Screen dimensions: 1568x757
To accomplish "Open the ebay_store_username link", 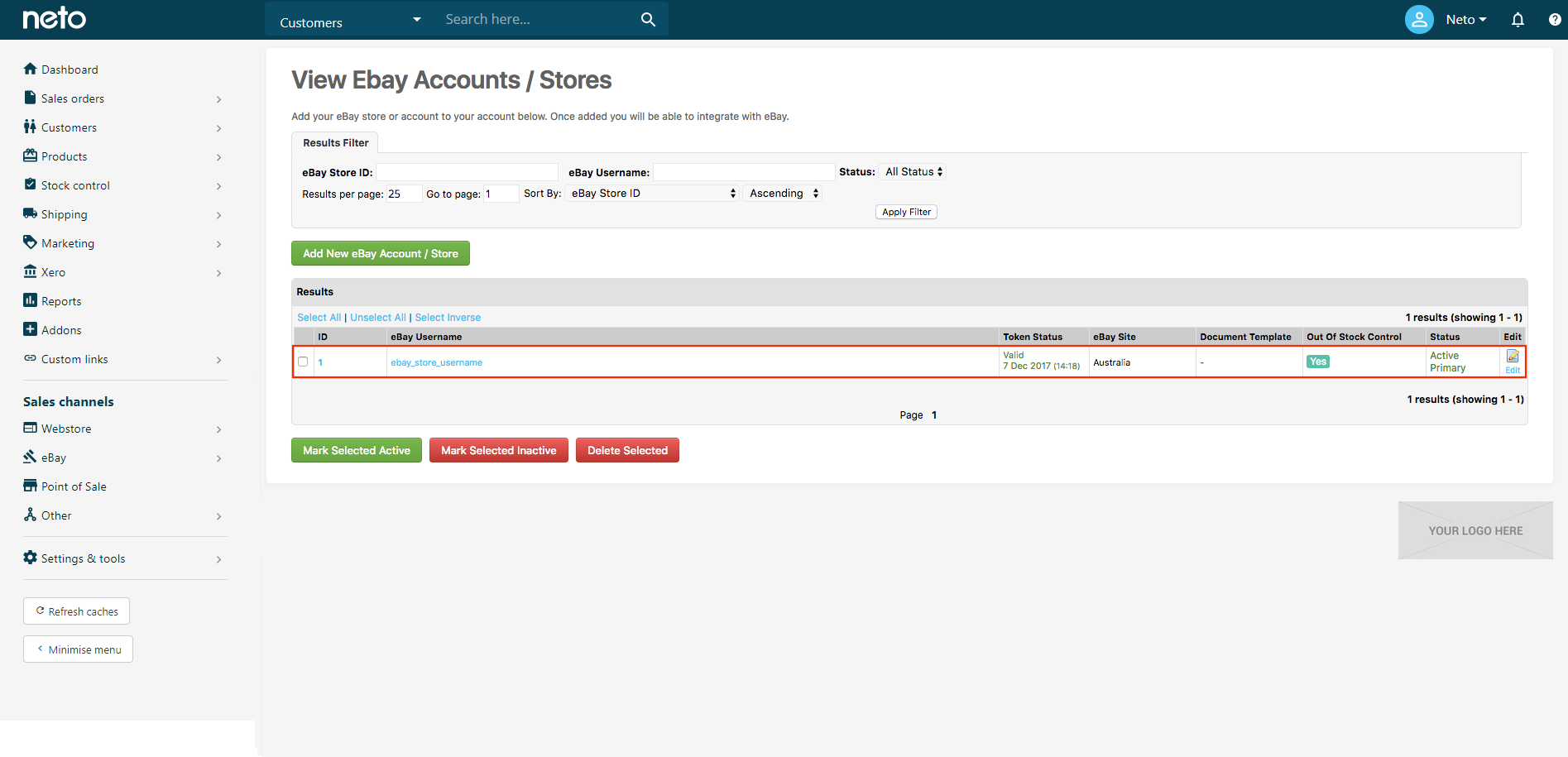I will (436, 362).
